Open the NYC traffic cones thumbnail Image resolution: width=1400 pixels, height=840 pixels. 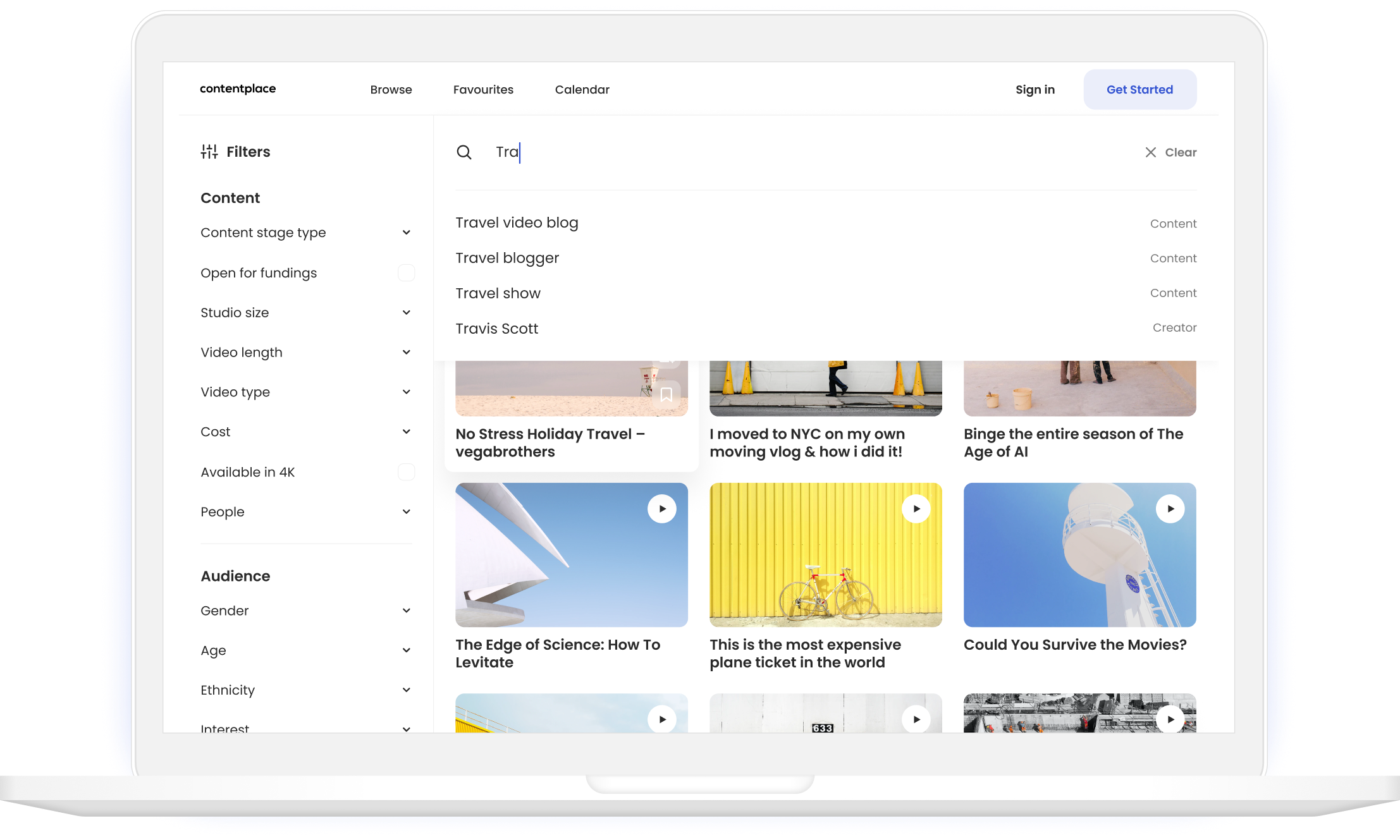pyautogui.click(x=825, y=388)
